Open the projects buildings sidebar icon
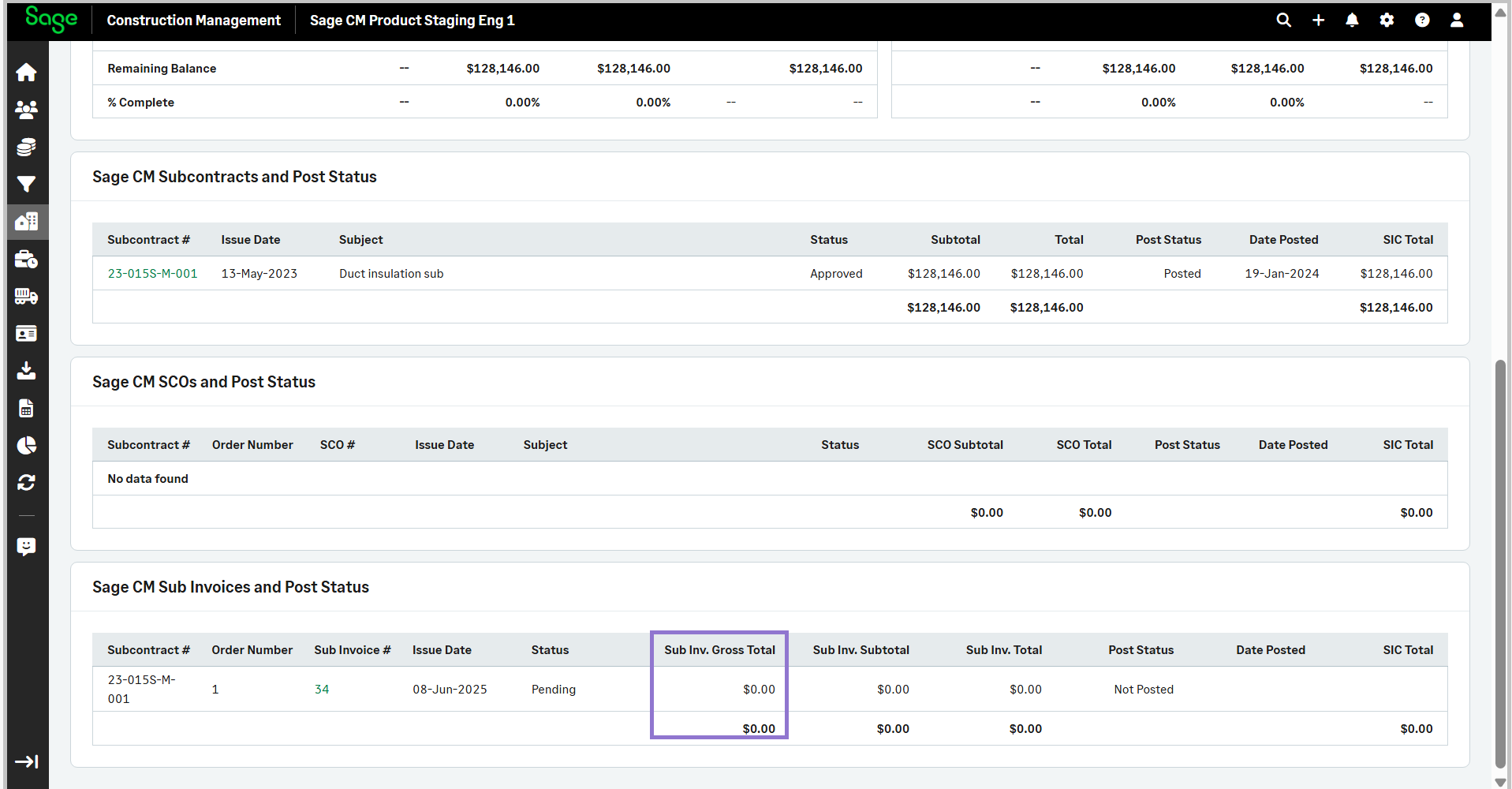 tap(26, 222)
